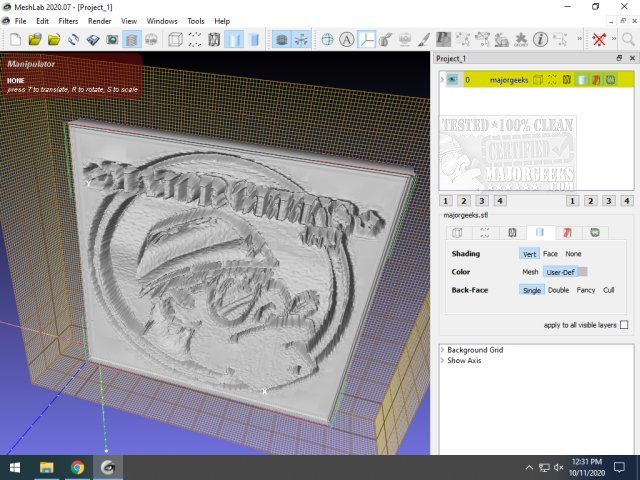This screenshot has width=640, height=480.
Task: Click the Delete selected faces icon
Action: tap(598, 40)
